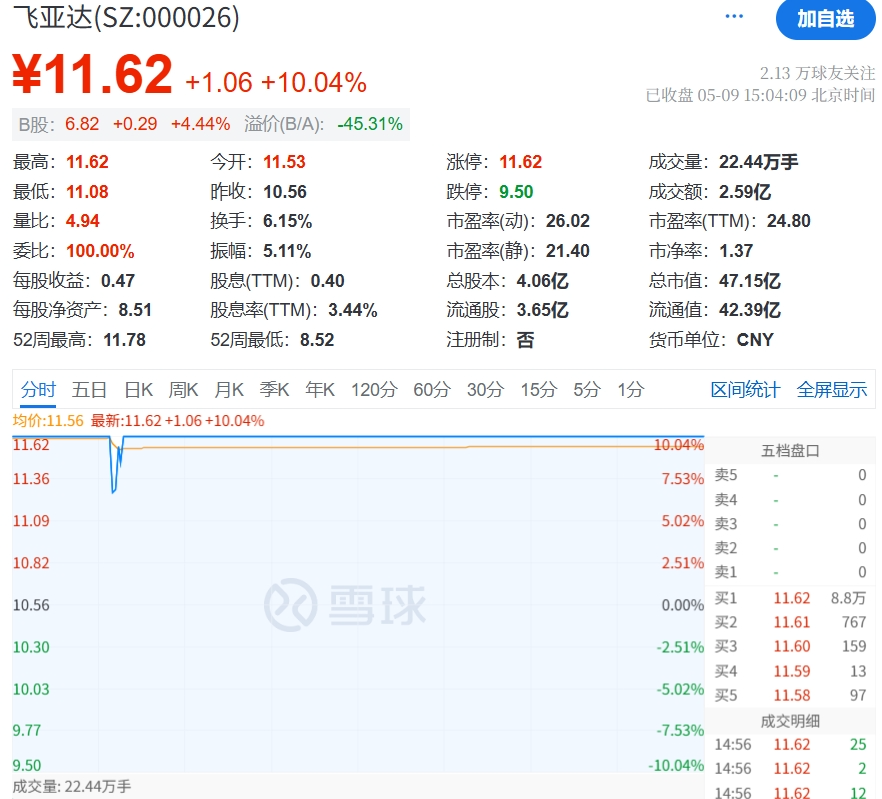Click the 52周最低 value 8.52
The image size is (882, 799).
tap(317, 340)
